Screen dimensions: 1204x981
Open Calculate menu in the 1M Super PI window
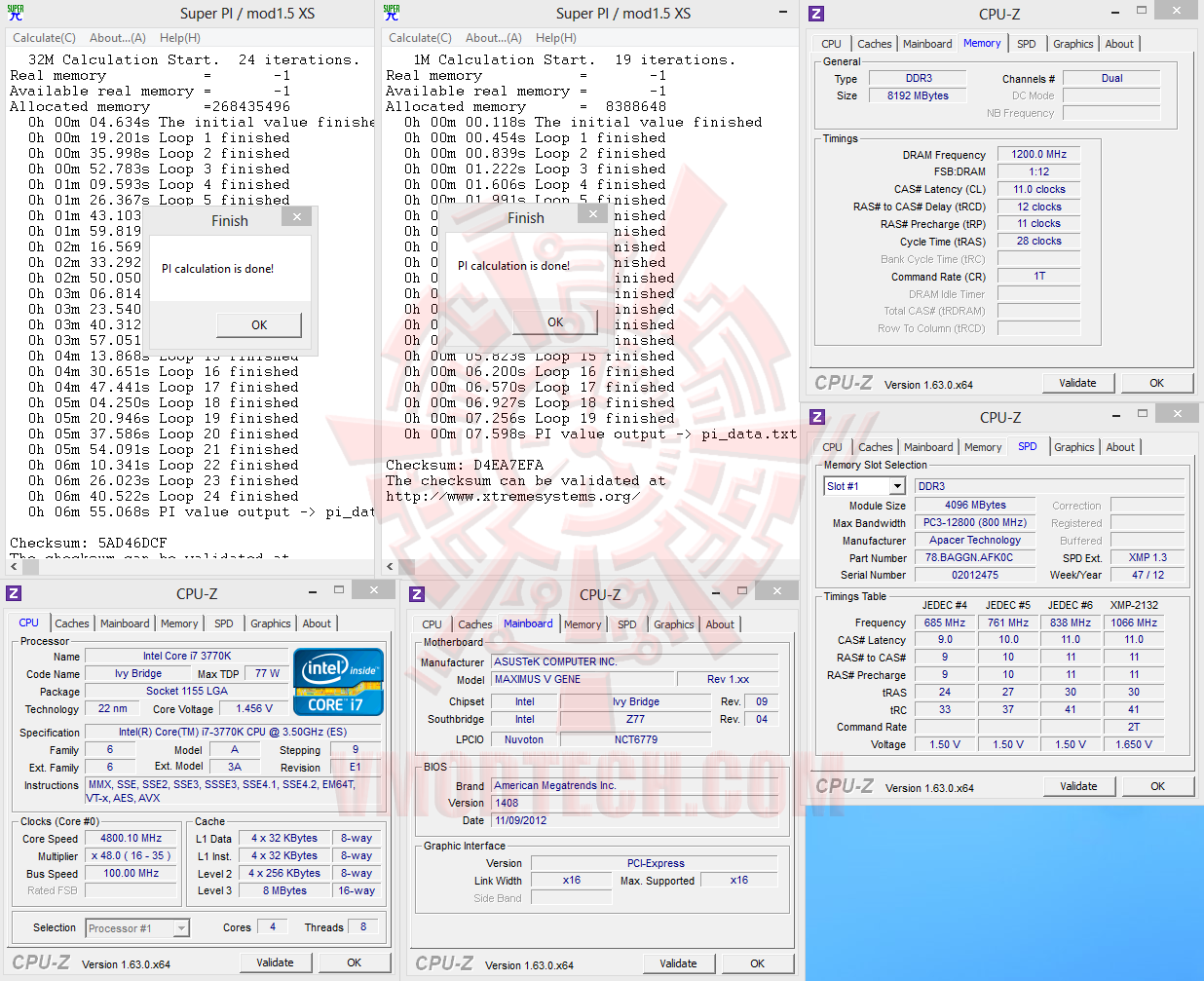[x=420, y=38]
